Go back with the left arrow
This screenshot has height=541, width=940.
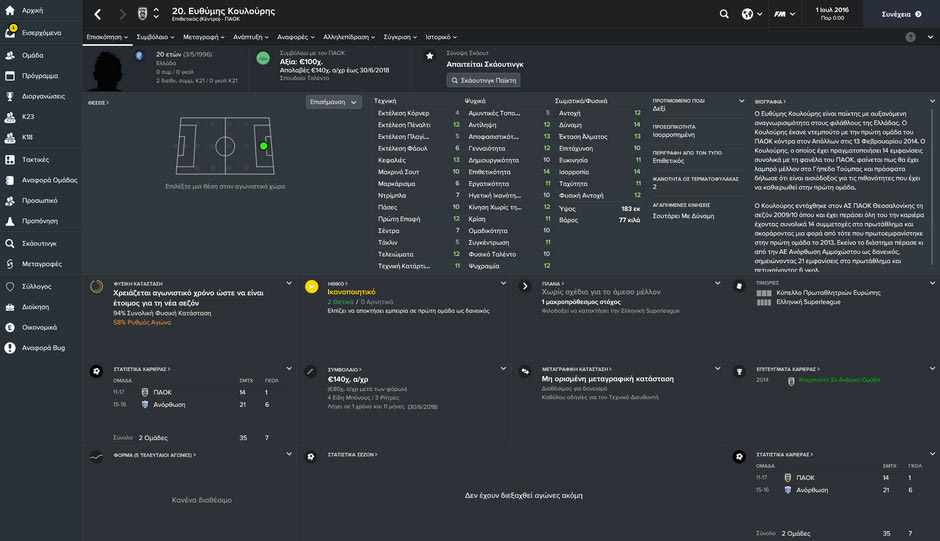point(97,15)
